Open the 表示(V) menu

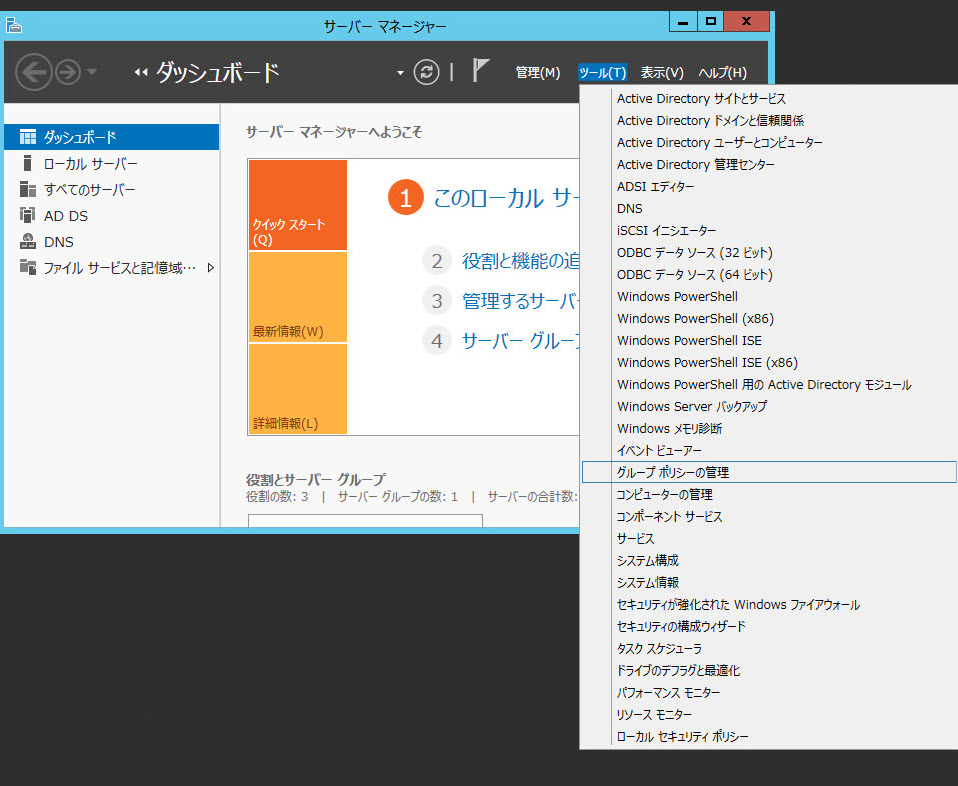[661, 73]
